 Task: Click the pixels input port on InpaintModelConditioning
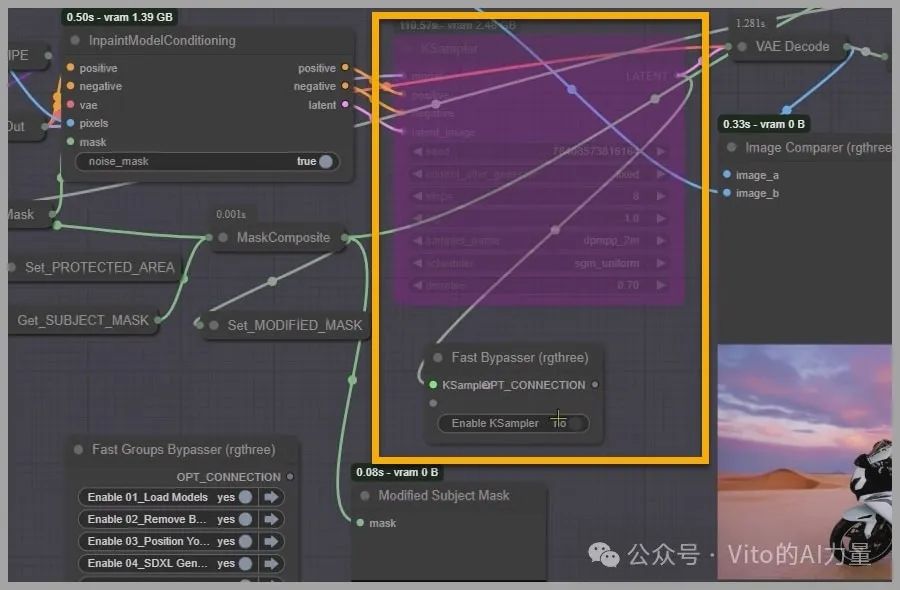[70, 123]
